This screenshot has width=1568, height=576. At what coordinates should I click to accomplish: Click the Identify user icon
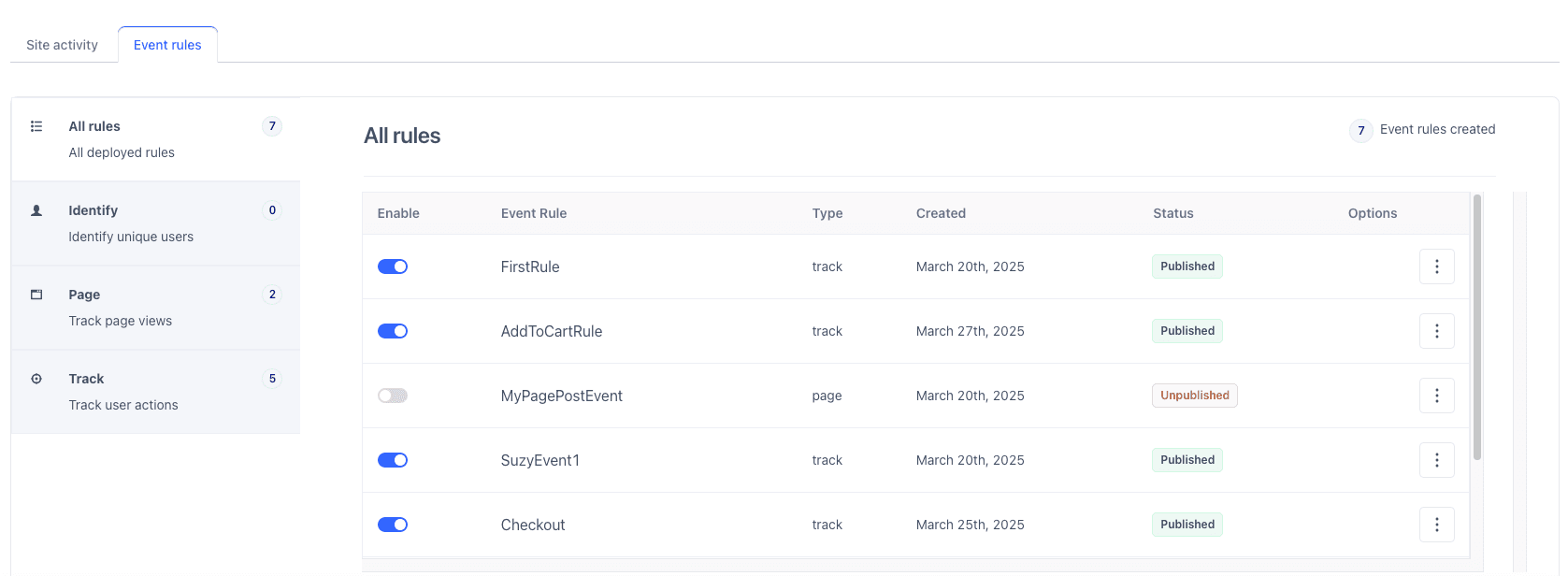click(x=36, y=210)
